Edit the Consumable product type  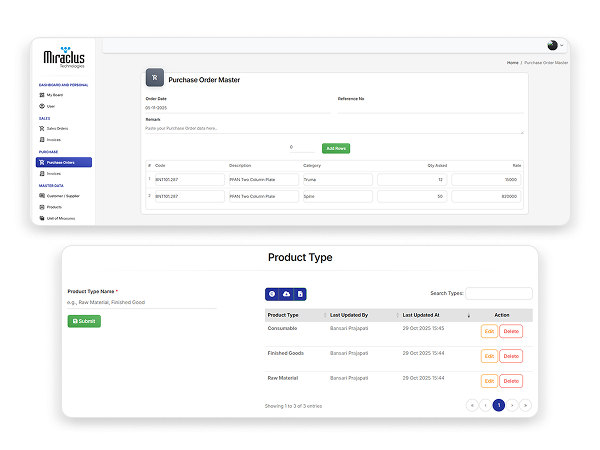[489, 331]
